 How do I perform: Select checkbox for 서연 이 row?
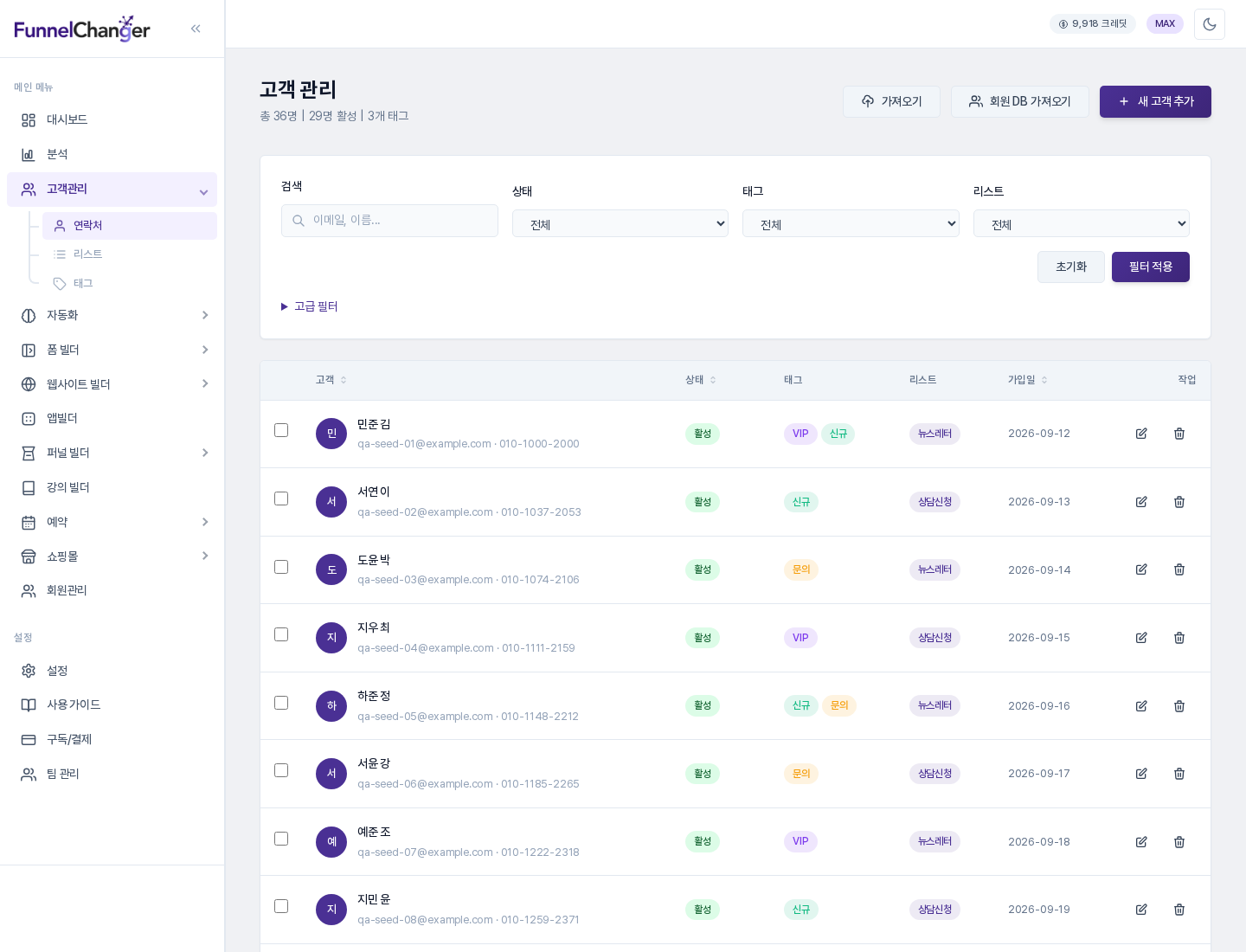[281, 499]
